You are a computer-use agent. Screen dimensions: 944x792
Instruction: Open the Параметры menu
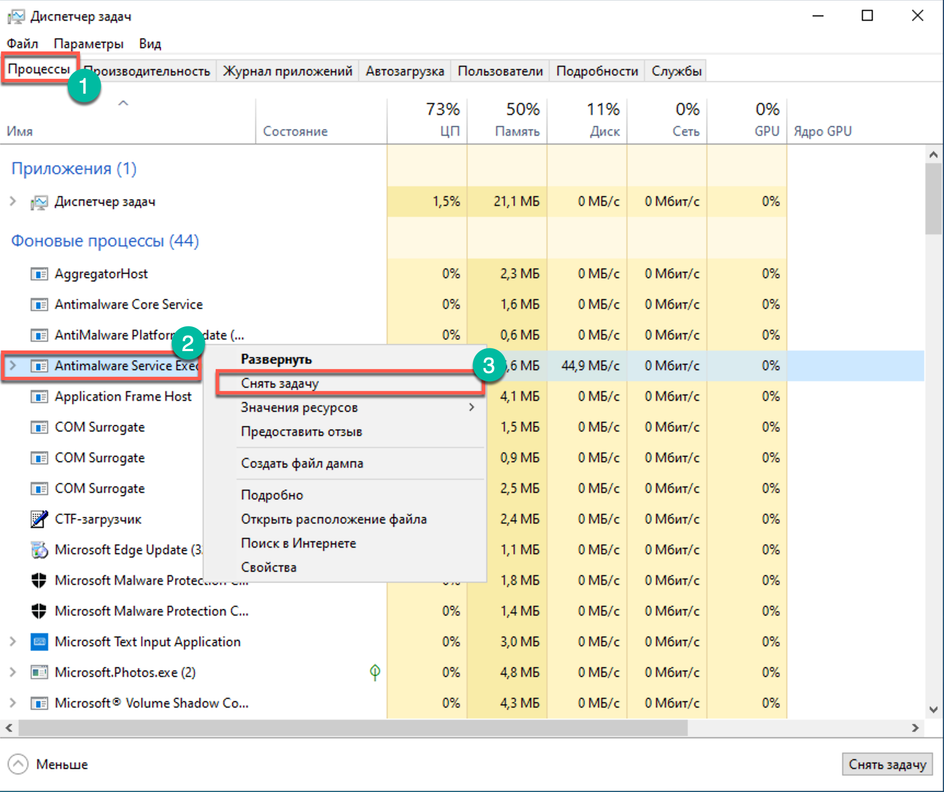point(88,44)
